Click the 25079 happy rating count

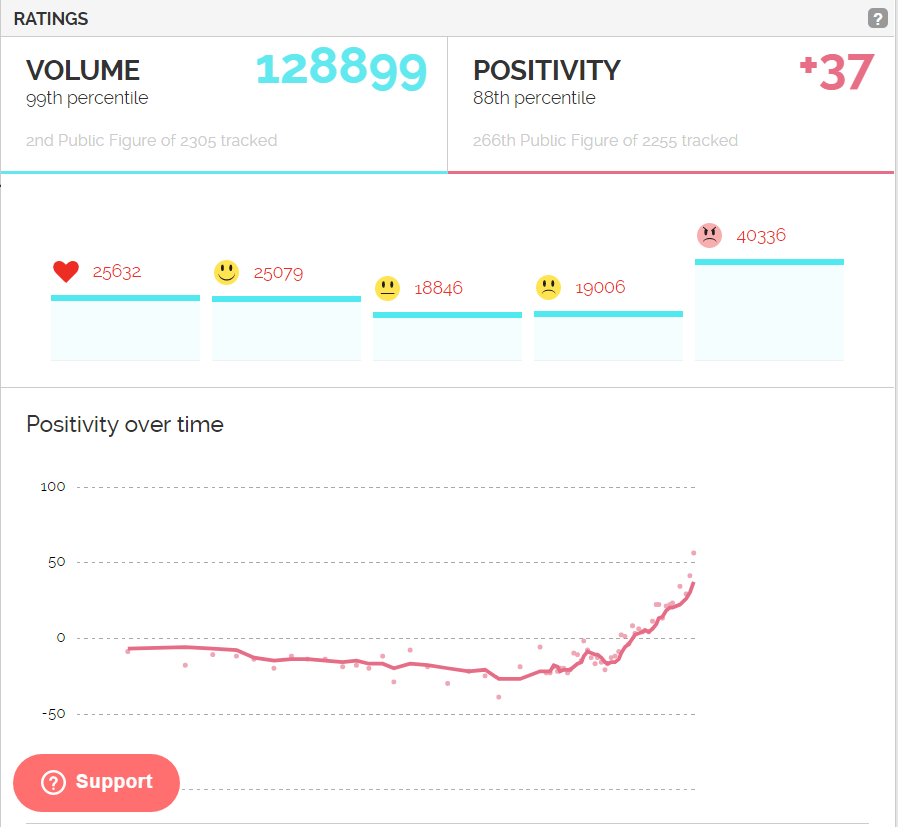click(278, 273)
